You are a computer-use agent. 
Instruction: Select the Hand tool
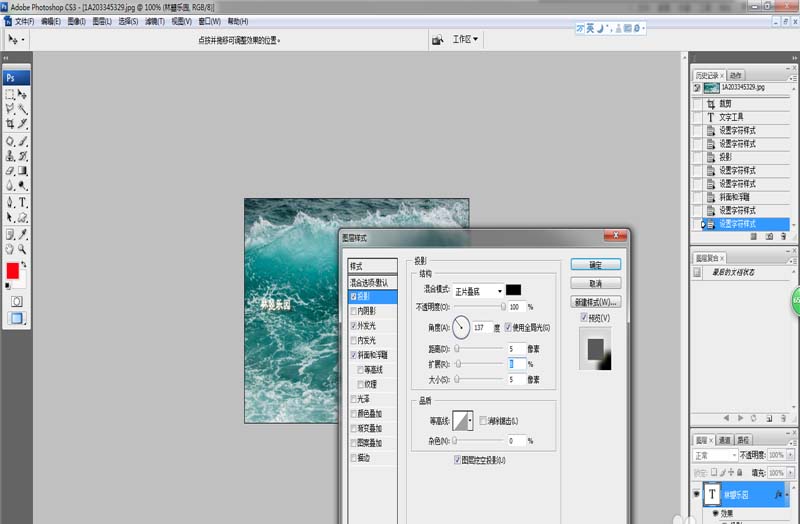(10, 249)
